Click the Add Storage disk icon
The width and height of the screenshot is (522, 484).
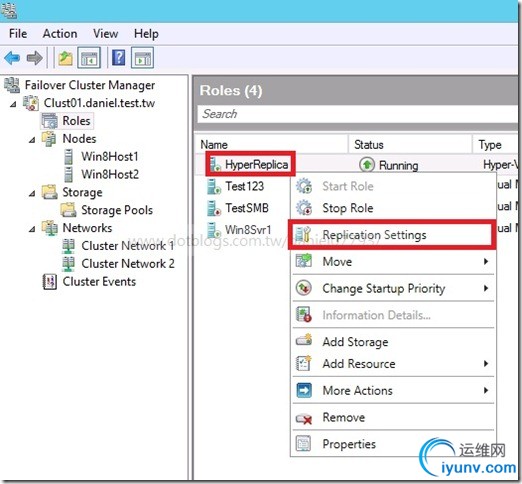304,341
